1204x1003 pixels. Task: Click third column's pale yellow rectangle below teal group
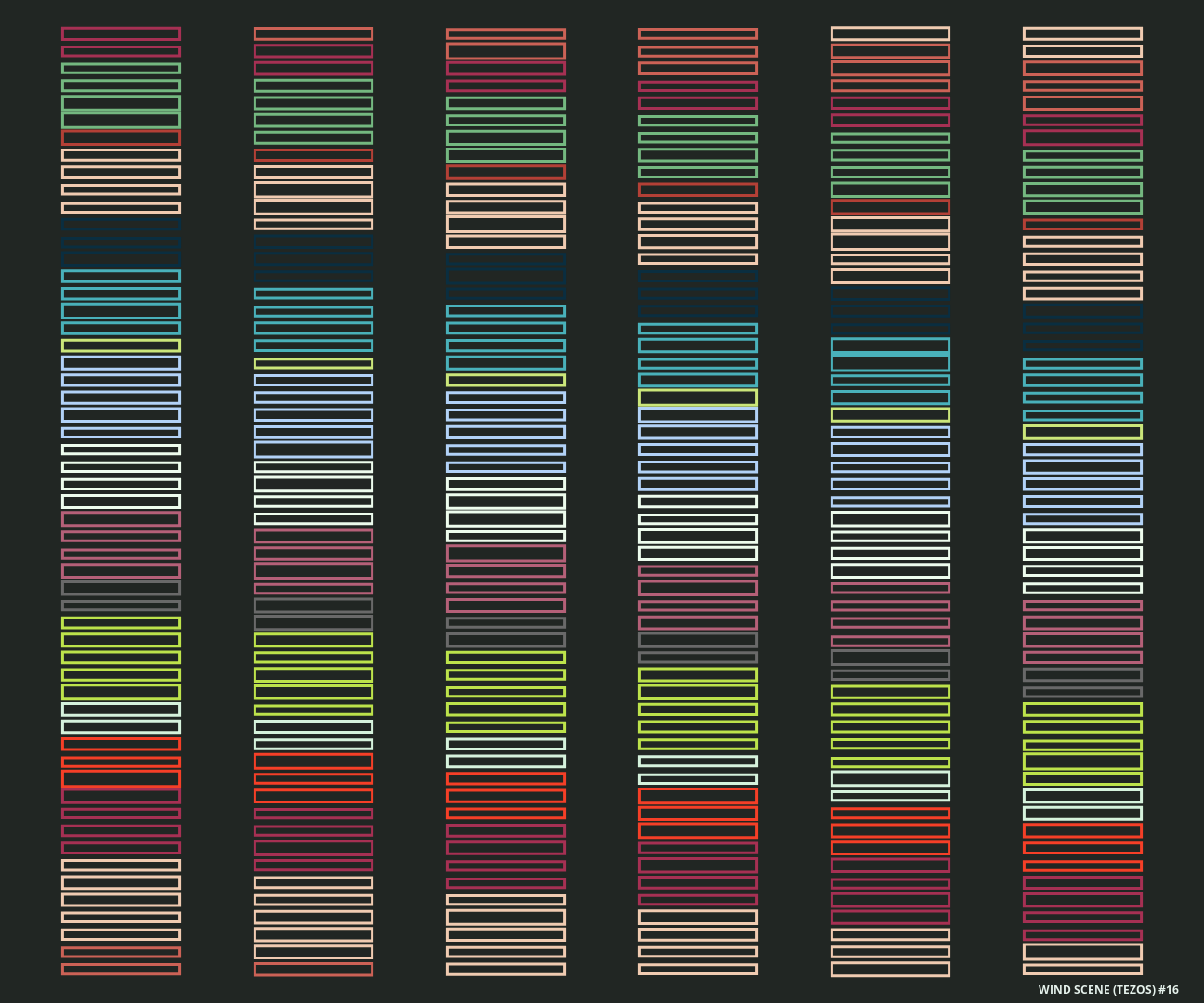505,380
